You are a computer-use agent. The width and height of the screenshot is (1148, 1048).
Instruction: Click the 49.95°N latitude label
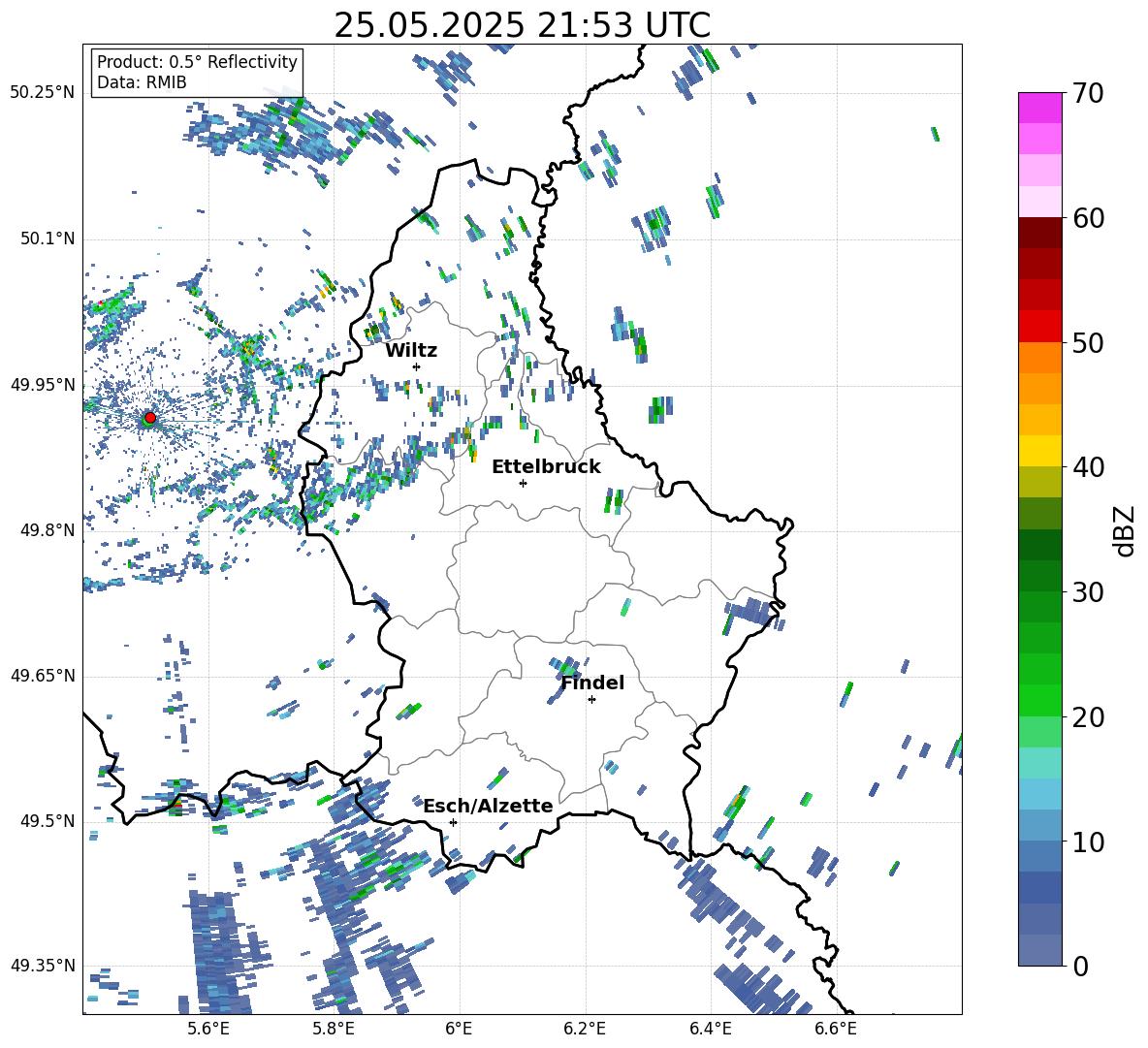tap(42, 385)
